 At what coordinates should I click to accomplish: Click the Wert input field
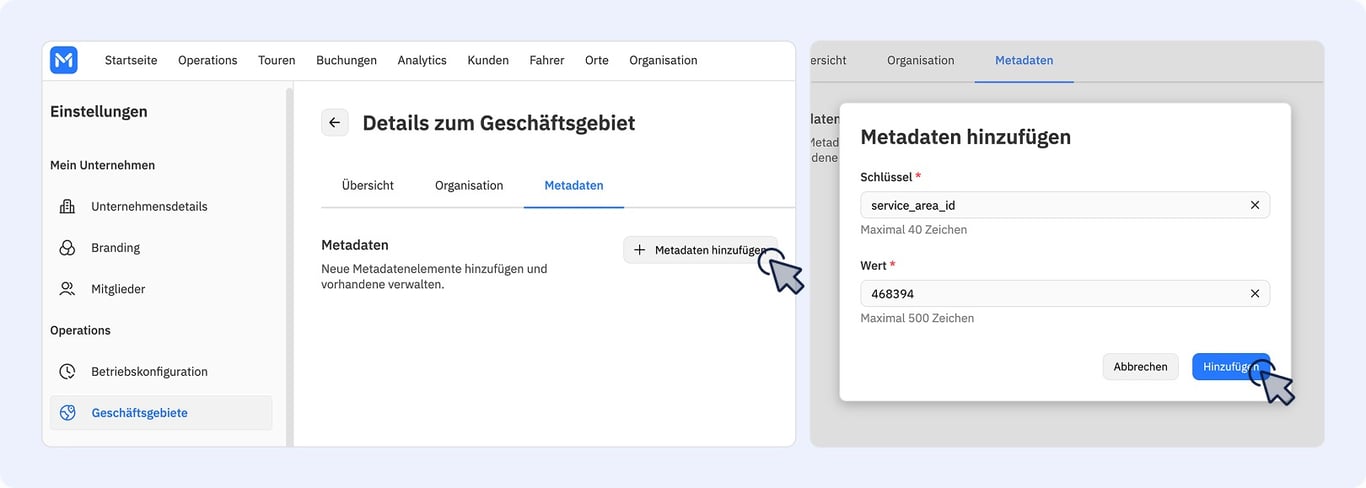click(1065, 294)
